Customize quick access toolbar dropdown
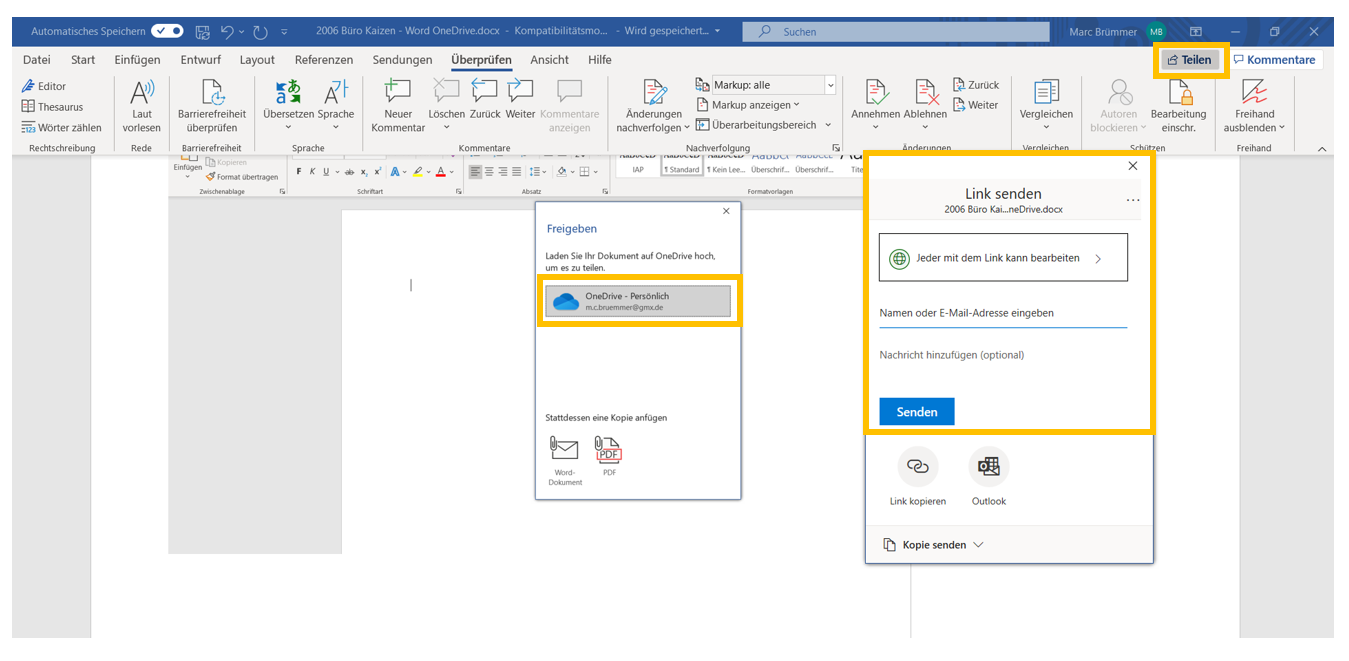Image resolution: width=1349 pixels, height=661 pixels. (x=285, y=32)
